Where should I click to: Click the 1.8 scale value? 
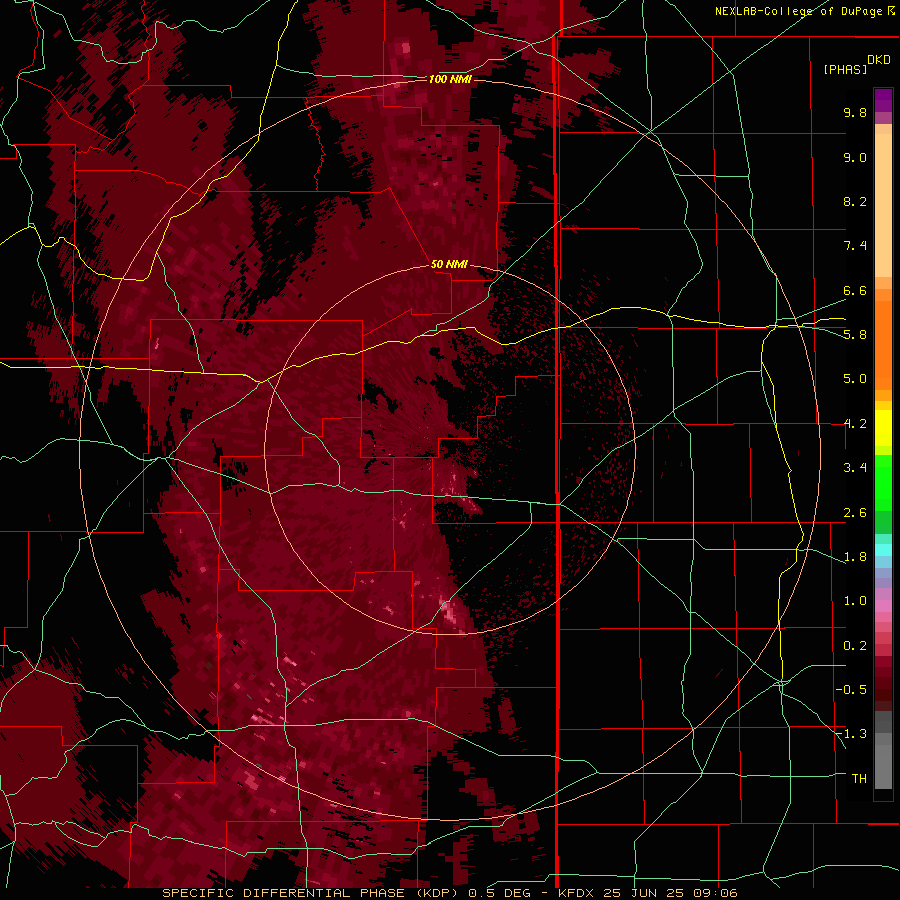855,557
